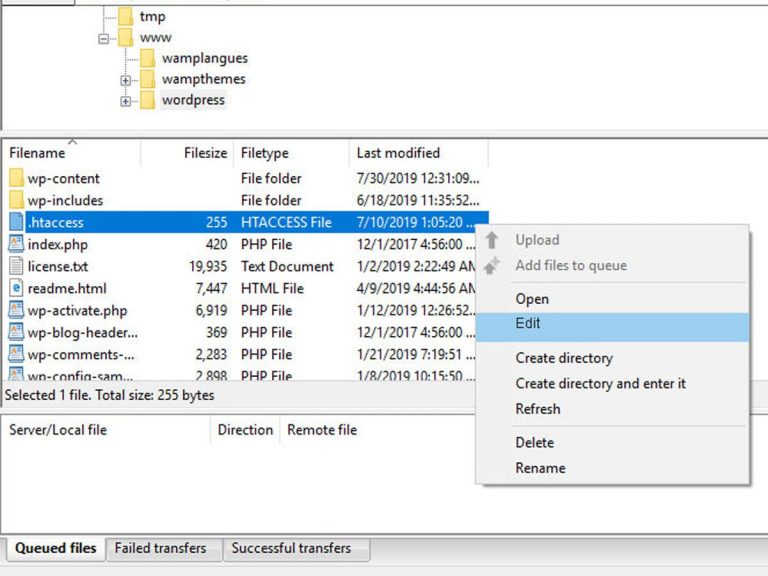Viewport: 768px width, 576px height.
Task: Click the HTACCESS File type cell
Action: (x=286, y=222)
